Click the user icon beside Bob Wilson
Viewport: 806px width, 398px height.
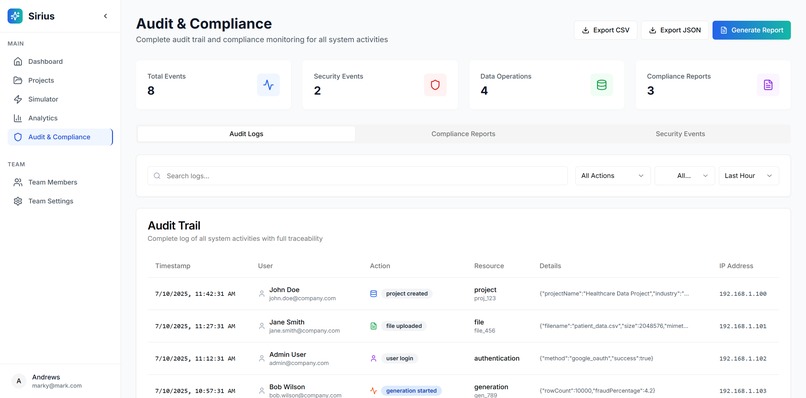pyautogui.click(x=262, y=391)
